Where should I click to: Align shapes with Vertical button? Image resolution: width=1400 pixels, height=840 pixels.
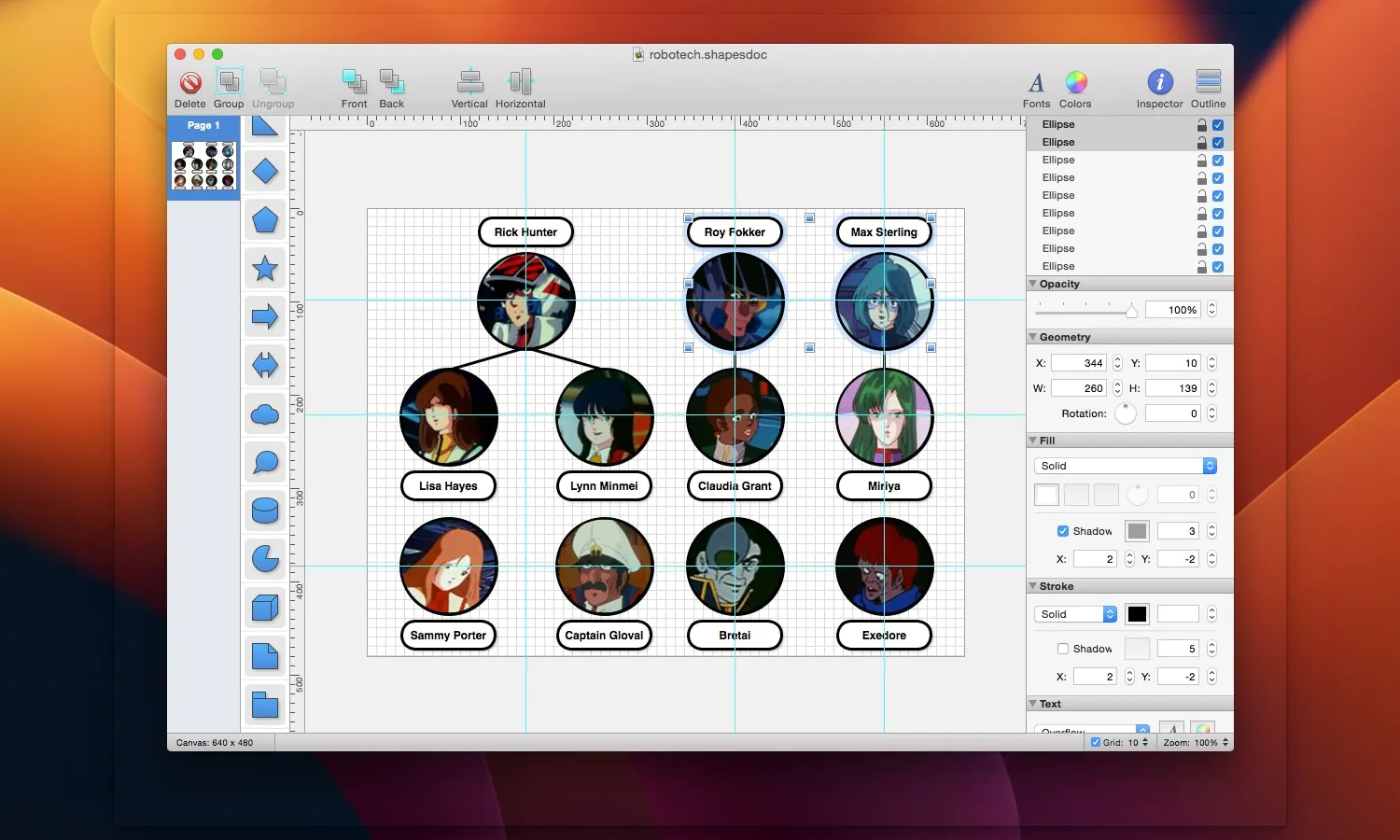(x=469, y=83)
